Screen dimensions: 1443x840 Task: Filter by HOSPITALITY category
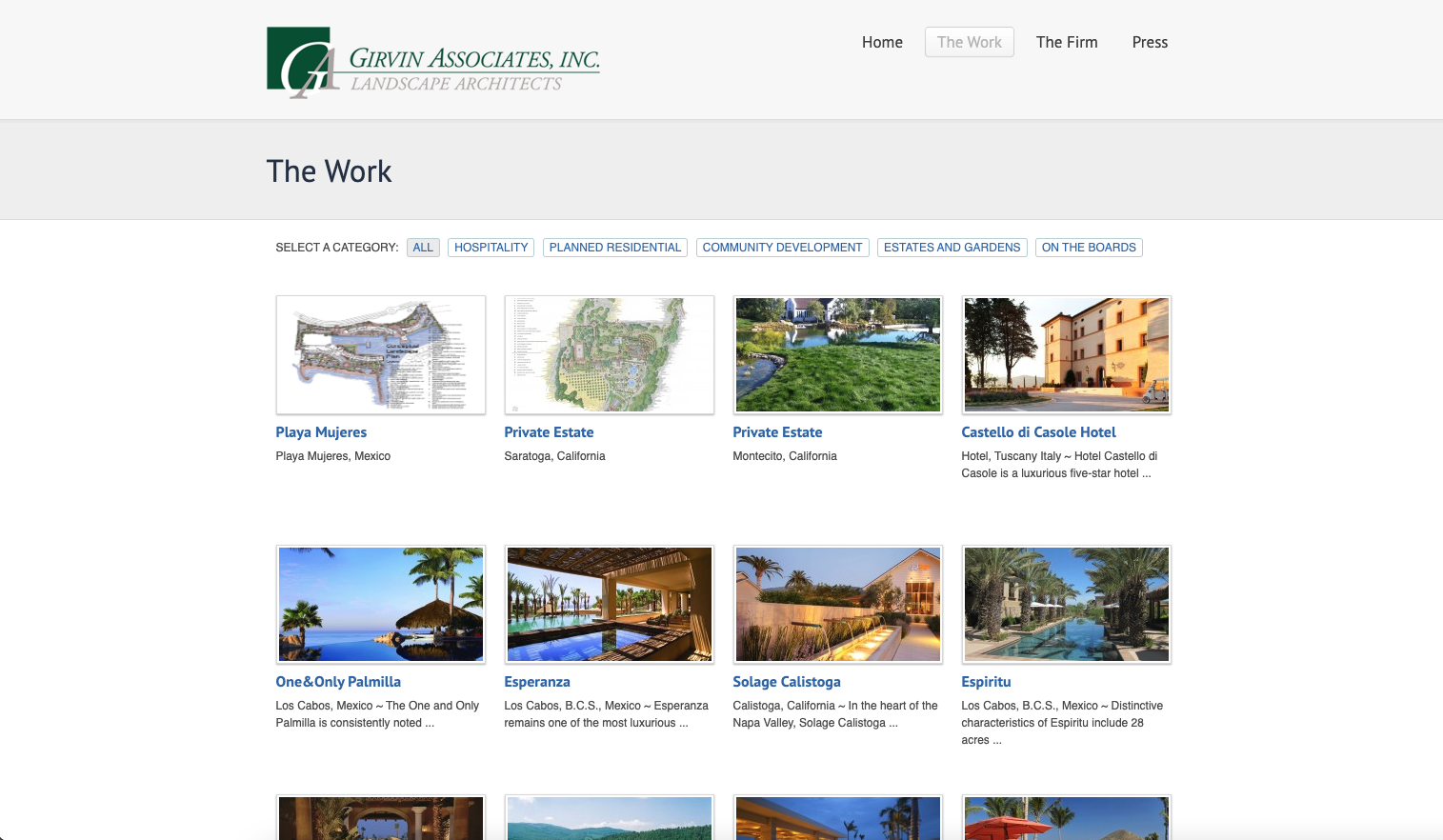pos(491,248)
